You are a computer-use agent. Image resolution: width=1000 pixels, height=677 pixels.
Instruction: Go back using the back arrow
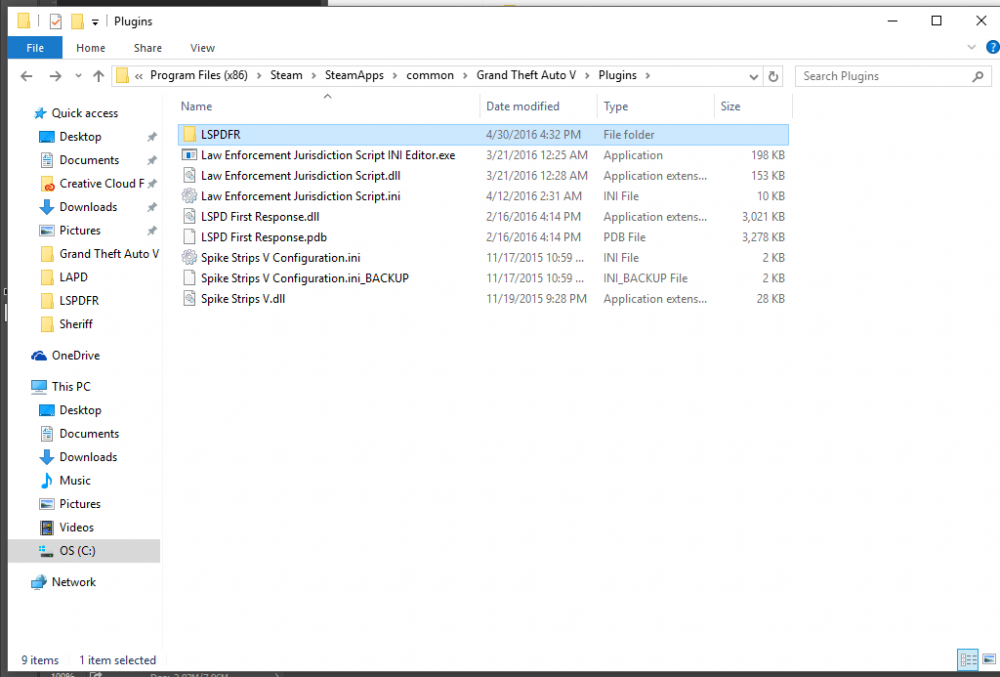click(x=26, y=76)
